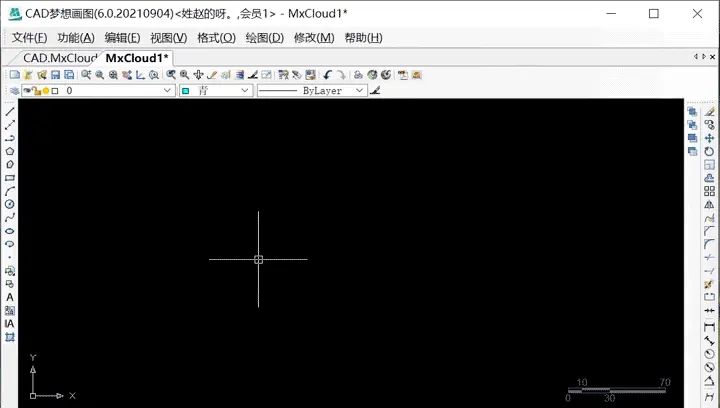Viewport: 720px width, 408px height.
Task: Select the Linear dimension tool in right toolbar
Action: (x=709, y=327)
